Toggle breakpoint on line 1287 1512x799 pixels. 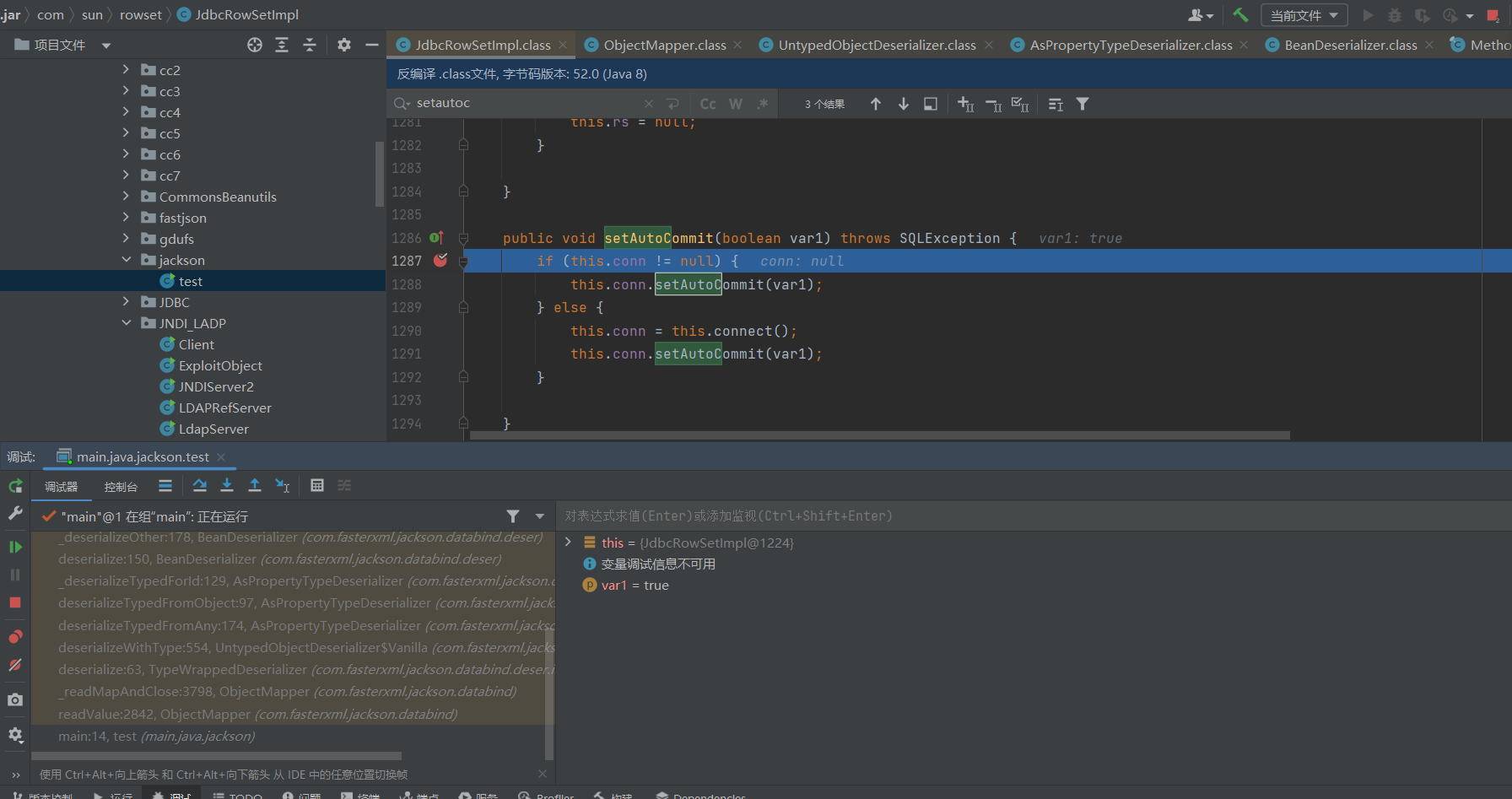click(x=440, y=261)
